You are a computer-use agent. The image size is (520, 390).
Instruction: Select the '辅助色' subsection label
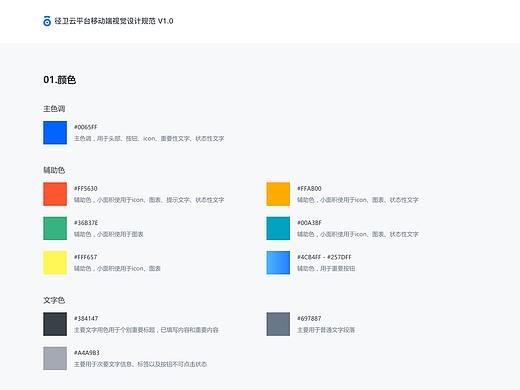(54, 170)
